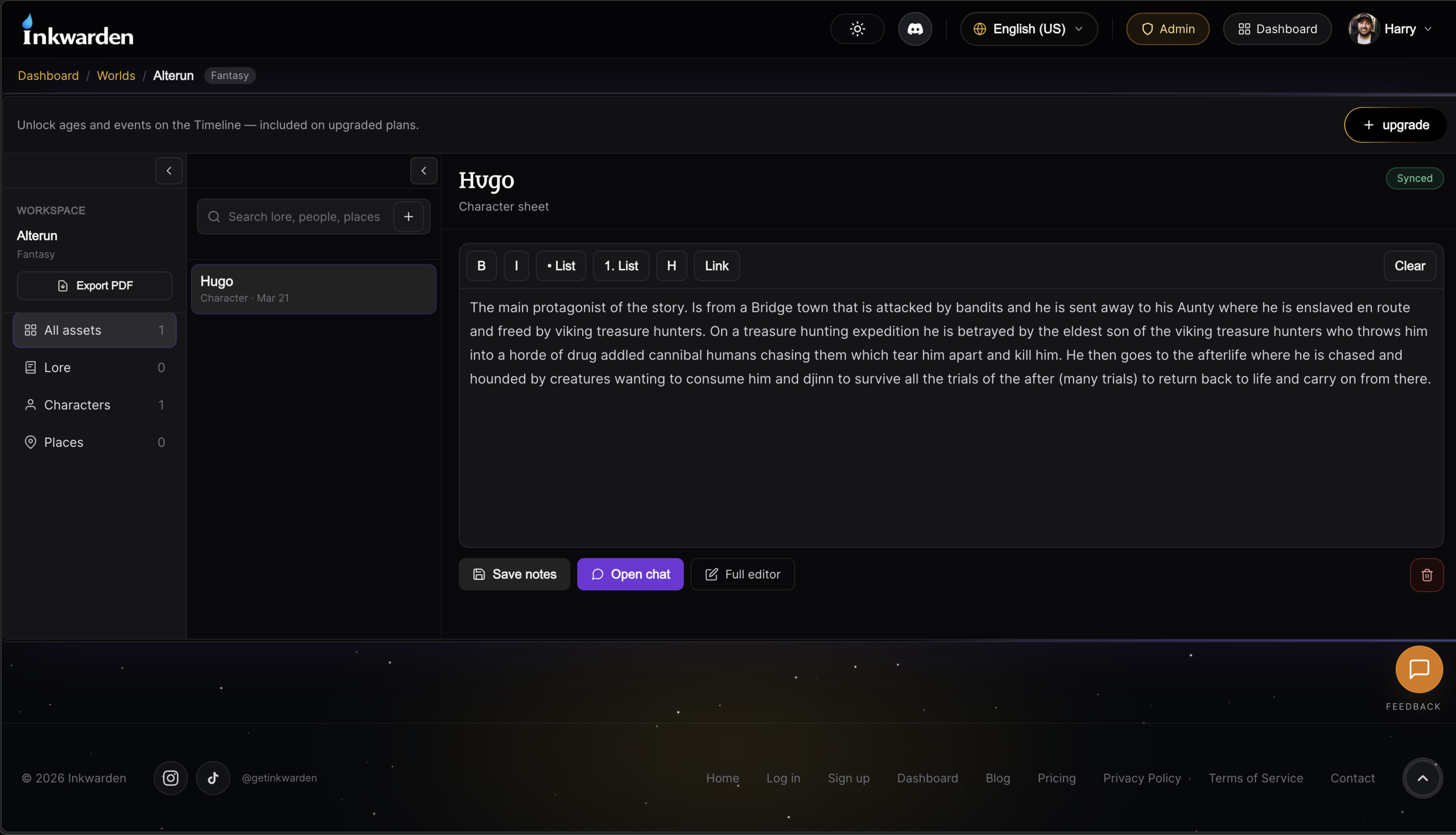The height and width of the screenshot is (835, 1456).
Task: Delete Hugo with the trash icon
Action: click(1426, 575)
